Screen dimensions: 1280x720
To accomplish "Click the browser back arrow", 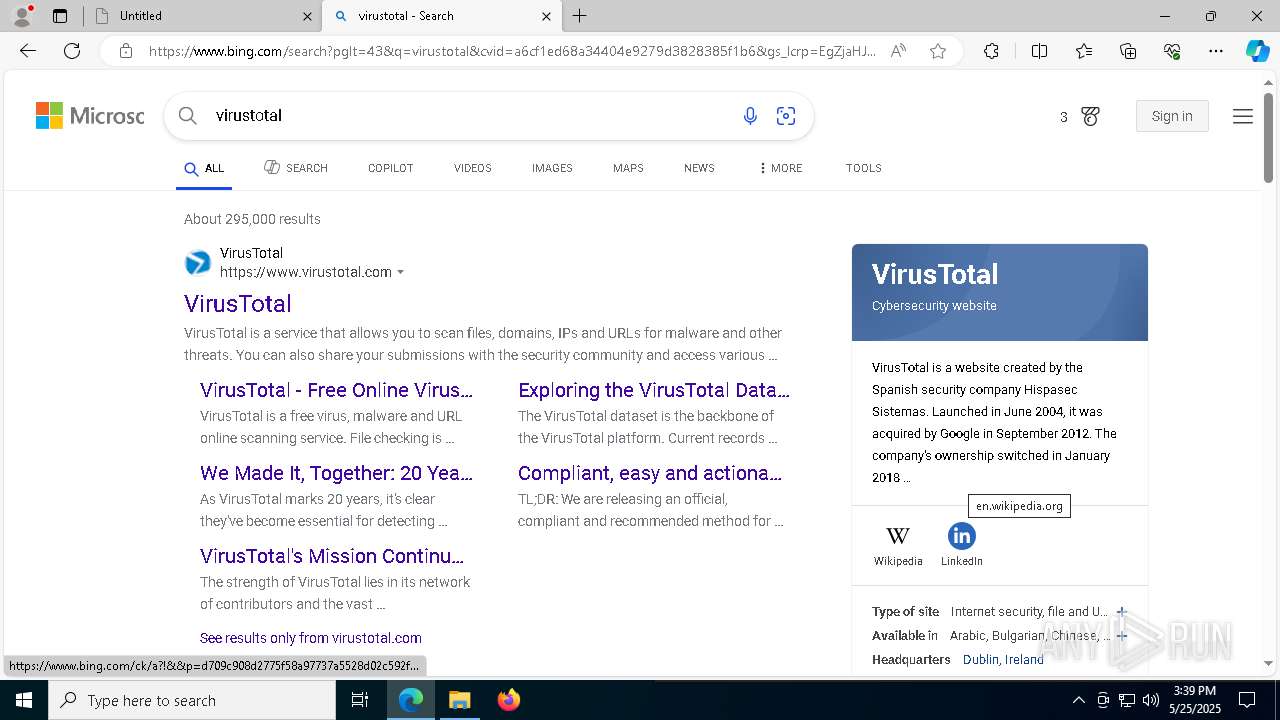I will coord(28,51).
